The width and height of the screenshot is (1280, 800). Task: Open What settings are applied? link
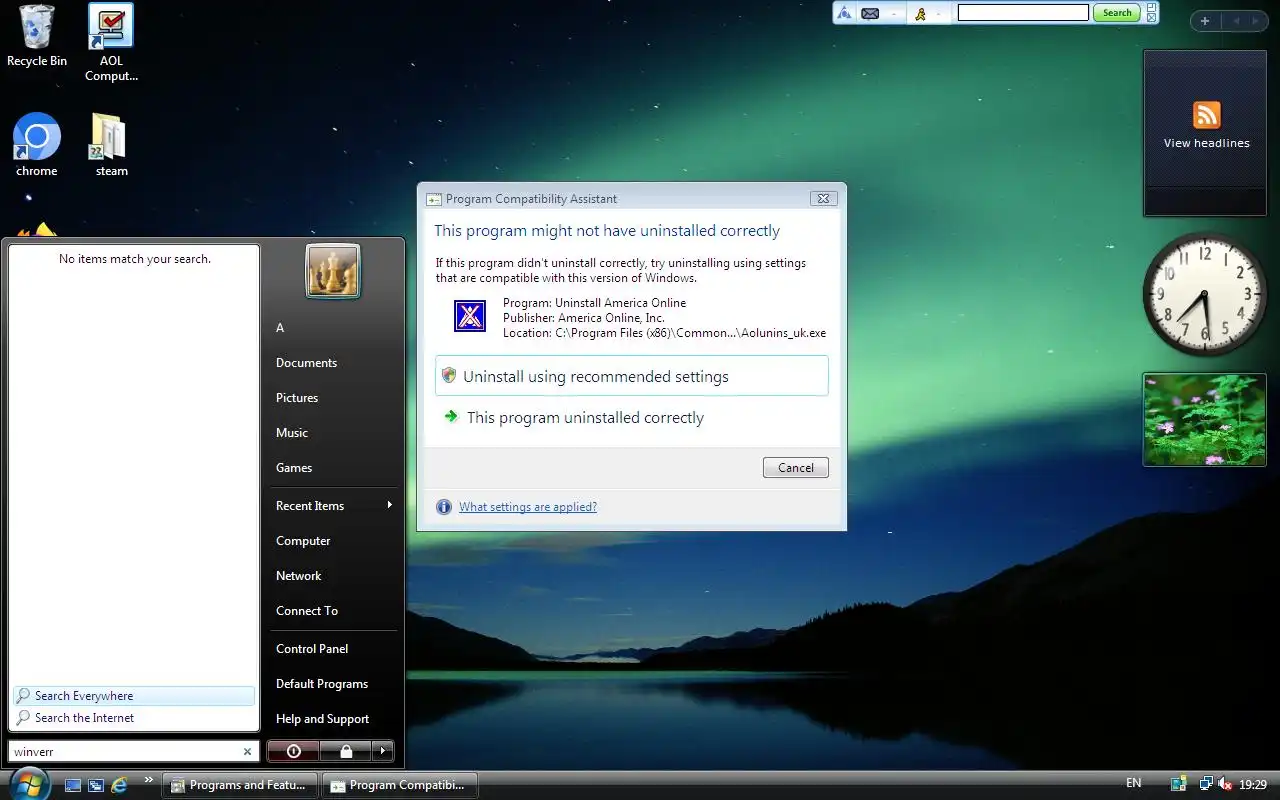528,507
